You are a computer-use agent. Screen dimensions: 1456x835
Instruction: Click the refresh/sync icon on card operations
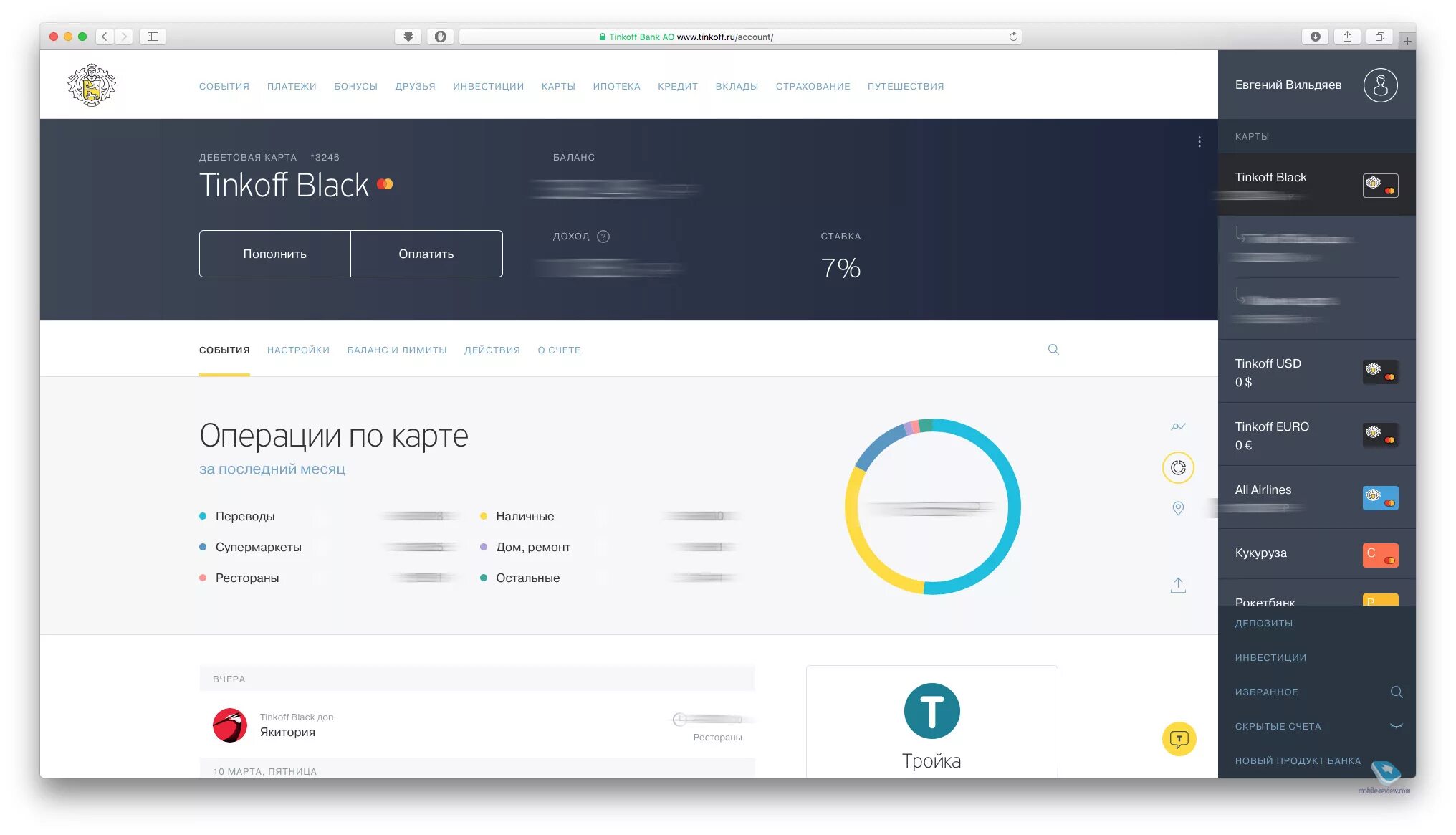(1178, 467)
